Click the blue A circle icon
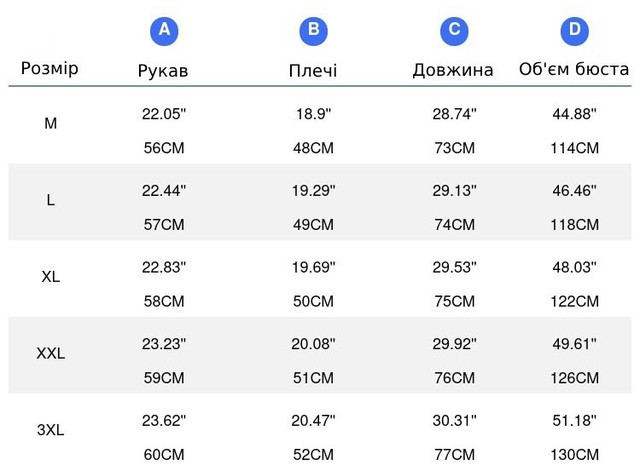This screenshot has width=640, height=471. (x=164, y=31)
